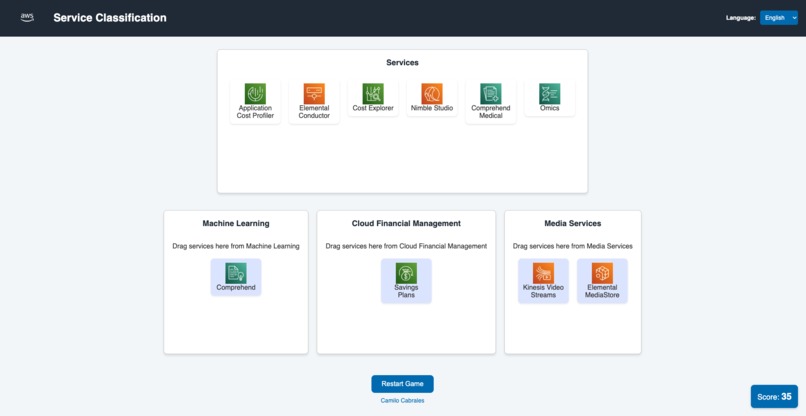Screen dimensions: 806x416
Task: Click the Services panel heading
Action: (402, 63)
